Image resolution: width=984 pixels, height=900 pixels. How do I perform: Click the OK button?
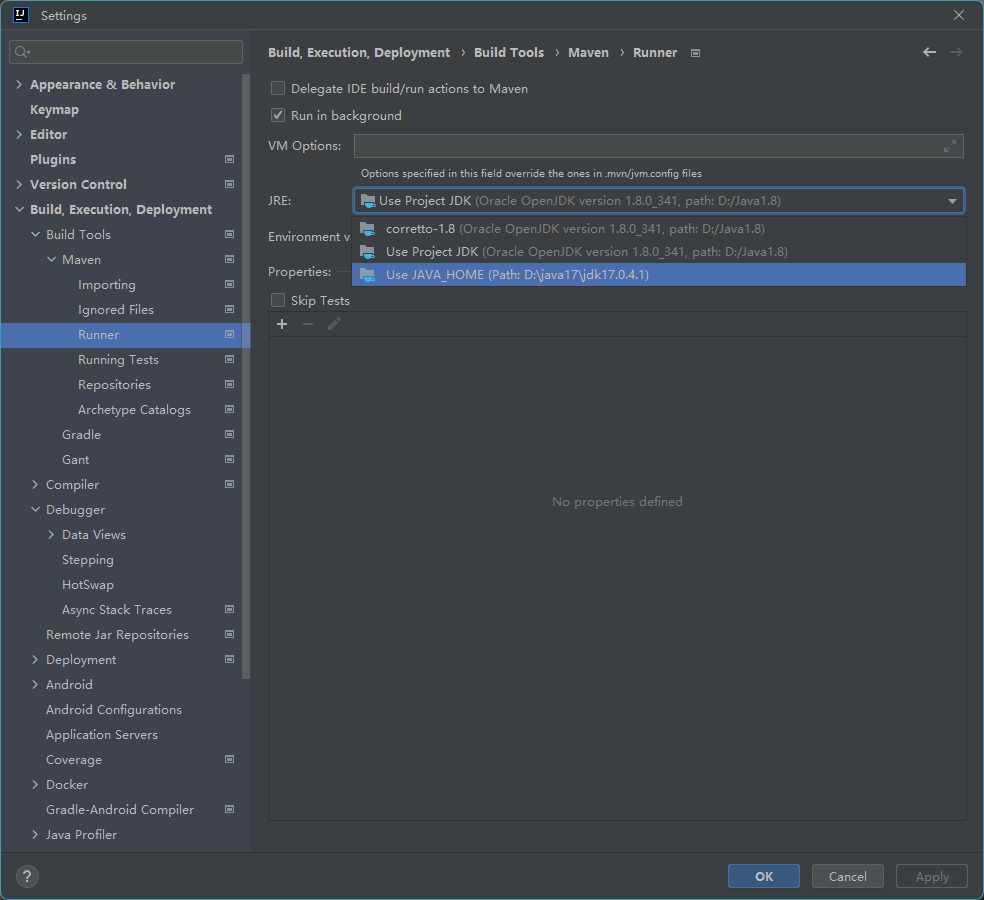[x=764, y=876]
